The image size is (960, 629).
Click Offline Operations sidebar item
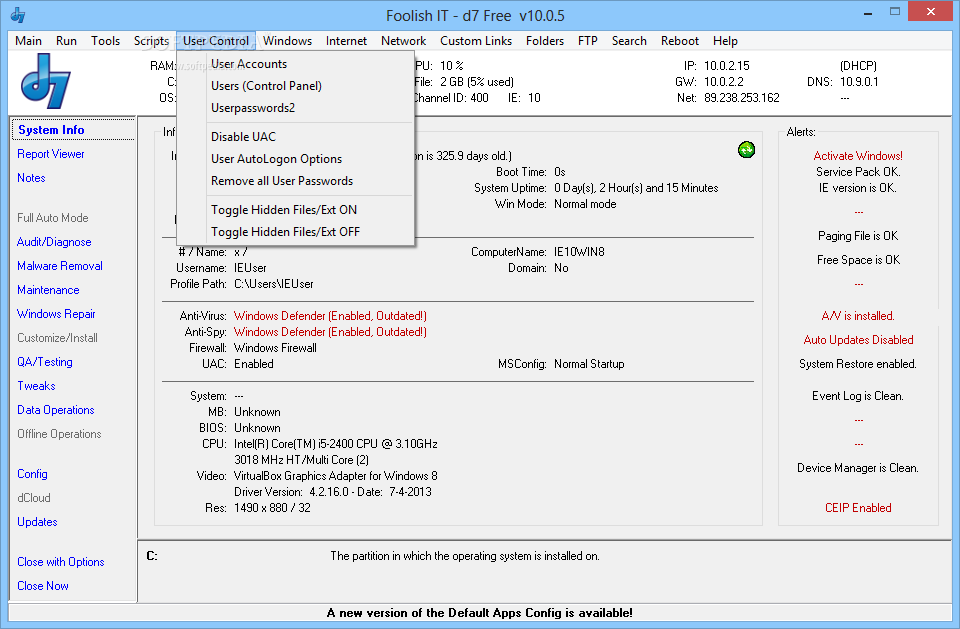[59, 434]
